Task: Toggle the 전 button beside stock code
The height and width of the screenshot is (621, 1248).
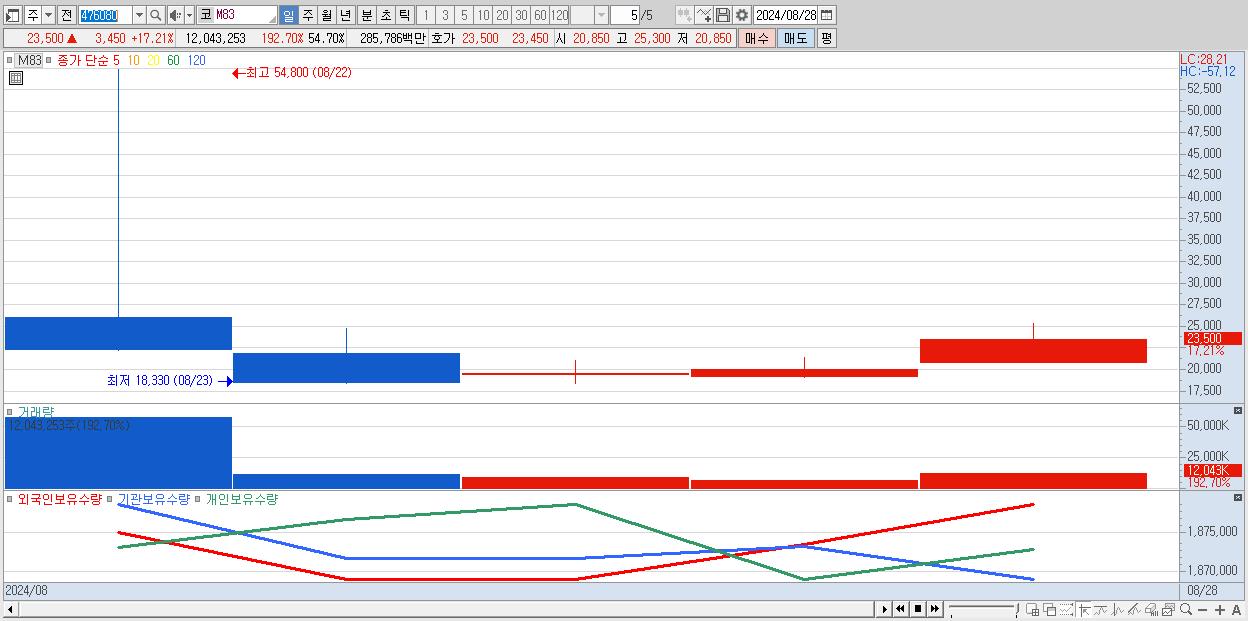Action: point(66,15)
